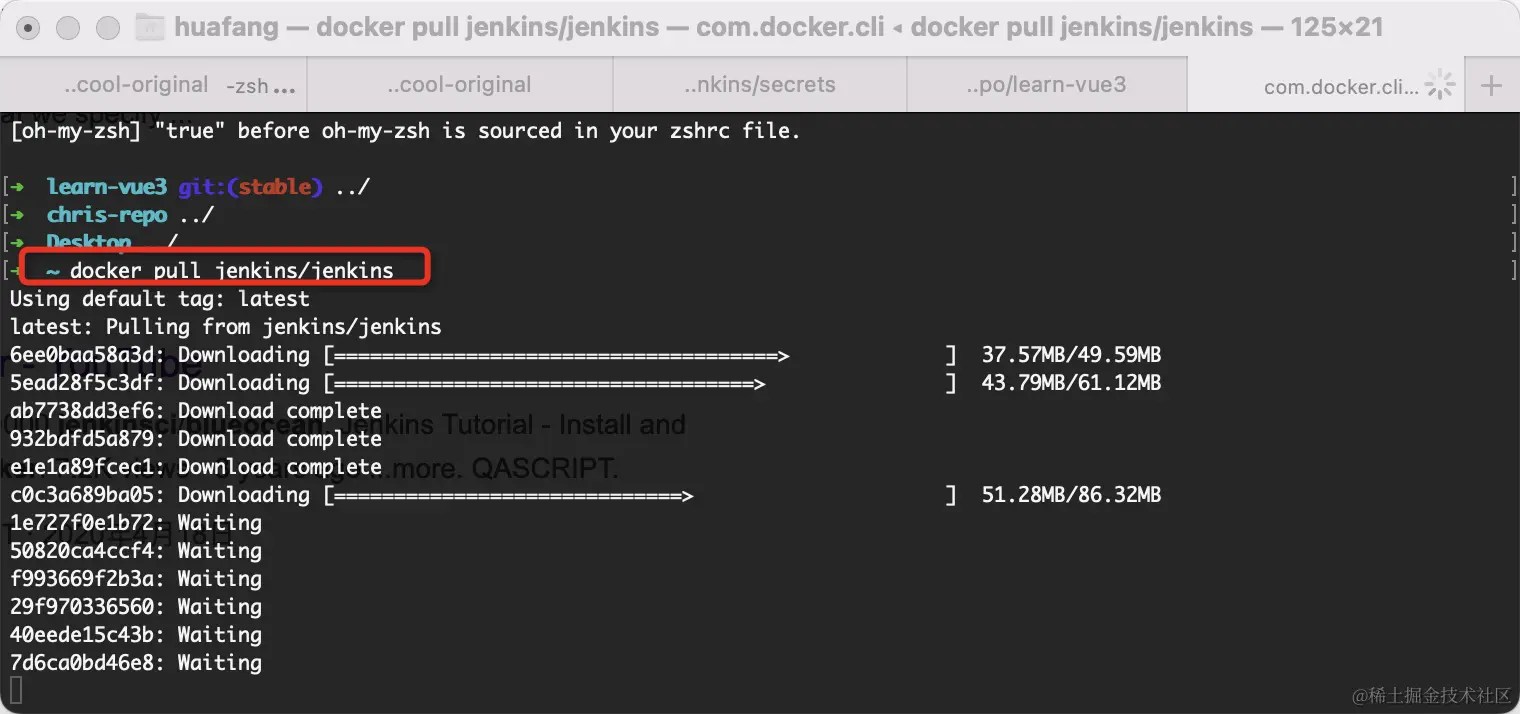
Task: Click the 6ee0baa58a3d download progress bar
Action: [640, 355]
